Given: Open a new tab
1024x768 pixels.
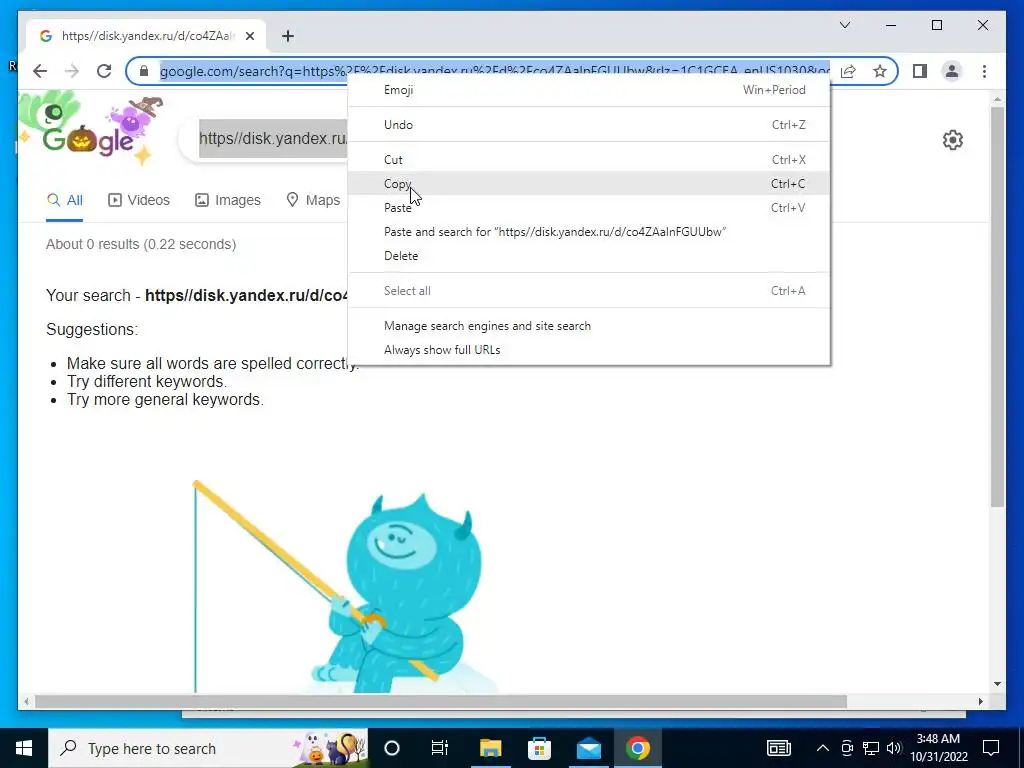Looking at the screenshot, I should (288, 37).
